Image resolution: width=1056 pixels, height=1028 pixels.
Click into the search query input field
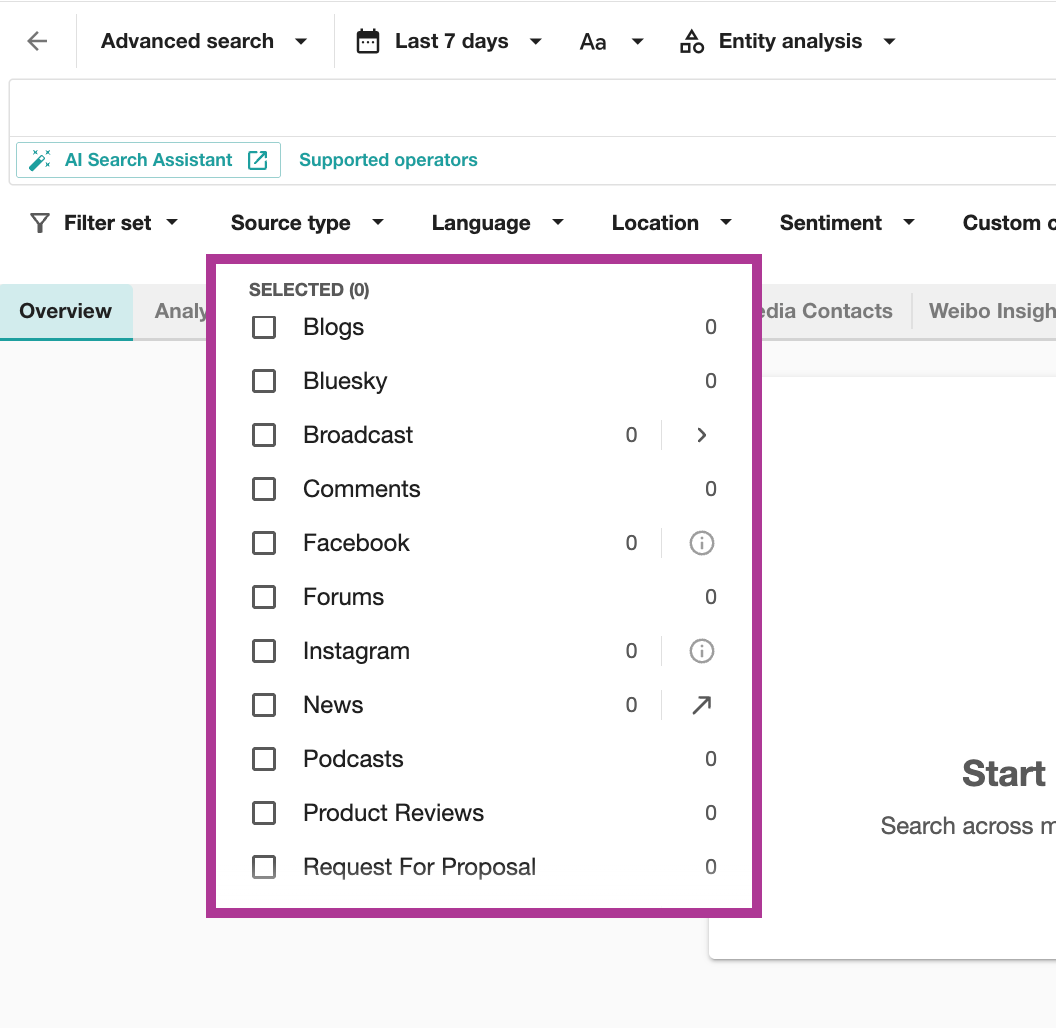[x=532, y=108]
